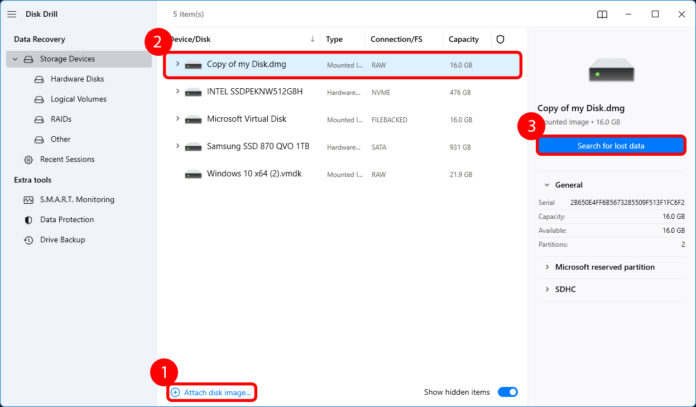Sort by the Device/Disk column header
Viewport: 696px width, 407px height.
190,39
